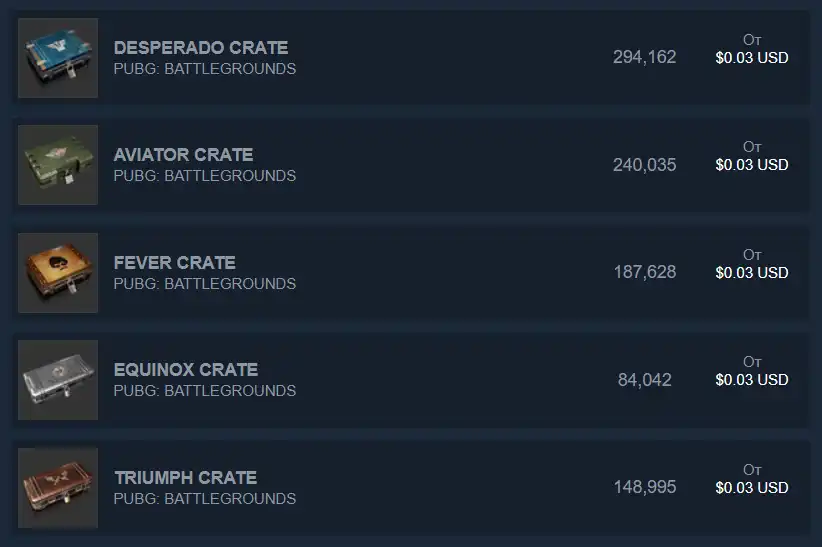Click the Triumph Crate quantity 148,995
The width and height of the screenshot is (822, 547).
(x=644, y=488)
